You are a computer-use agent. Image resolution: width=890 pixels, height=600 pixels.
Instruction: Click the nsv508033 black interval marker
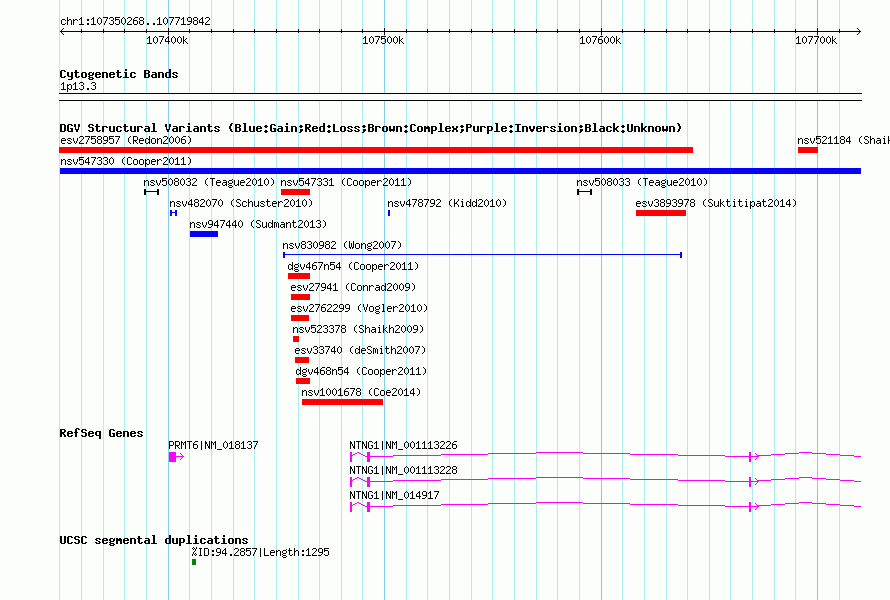click(x=585, y=192)
